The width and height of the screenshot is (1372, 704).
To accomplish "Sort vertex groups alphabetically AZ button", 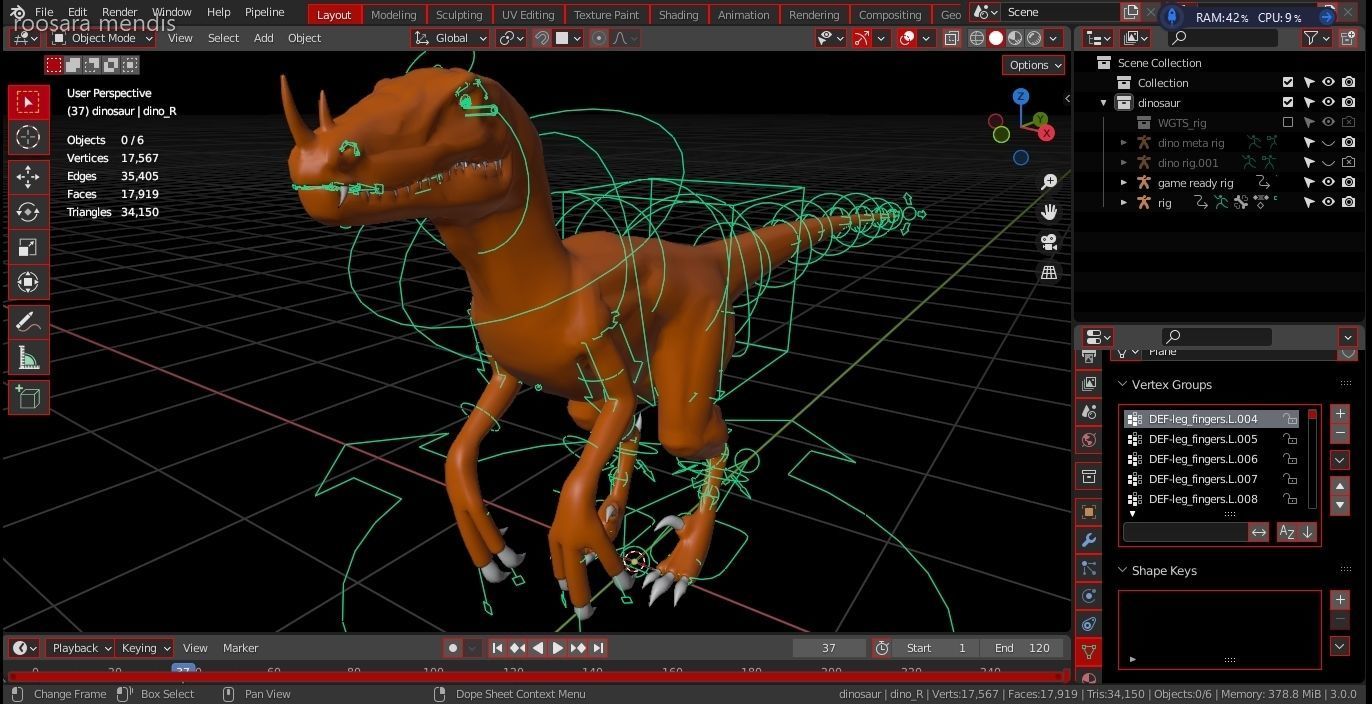I will 1287,532.
